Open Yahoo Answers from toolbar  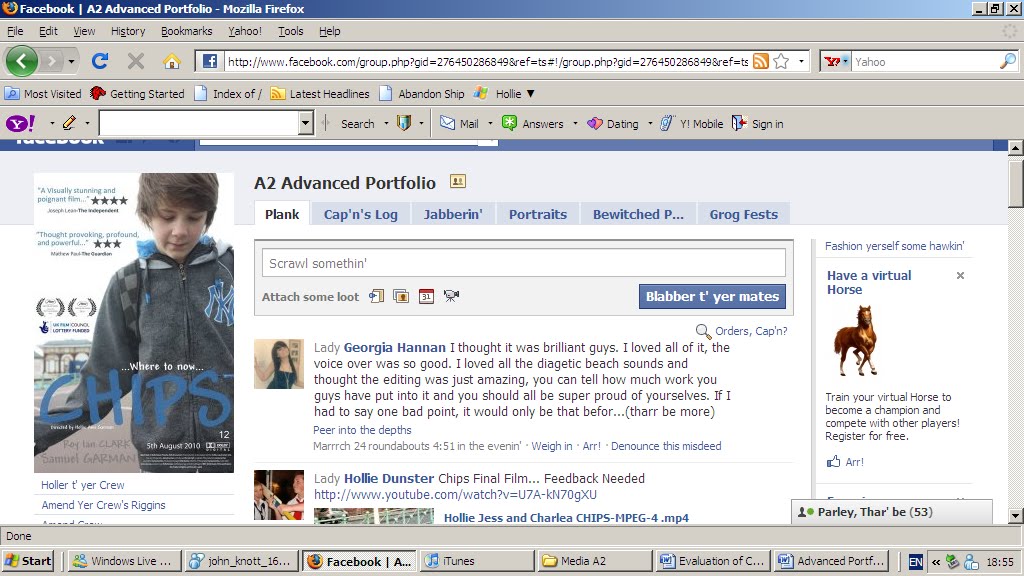click(532, 123)
